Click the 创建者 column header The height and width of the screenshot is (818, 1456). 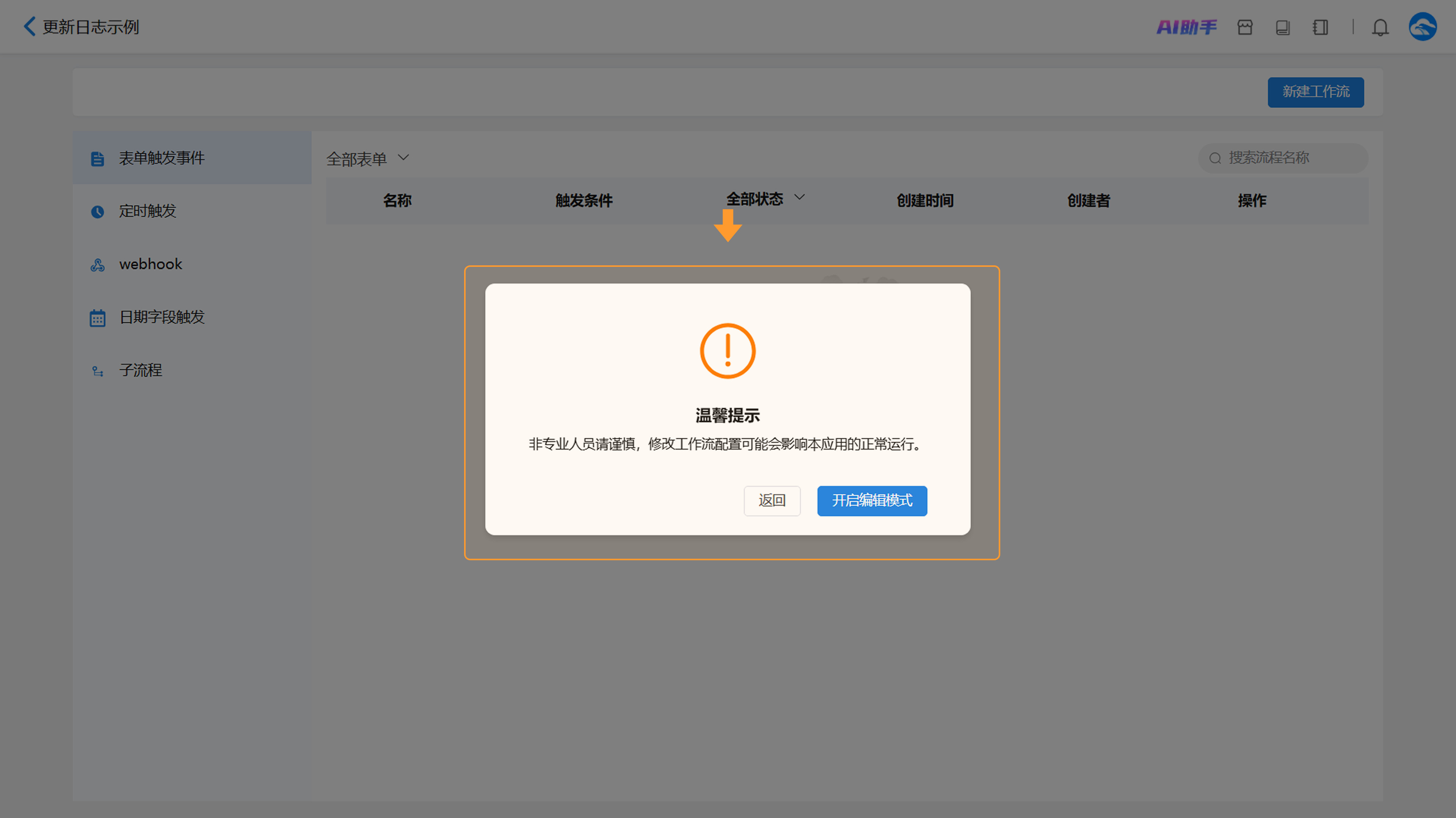point(1089,201)
